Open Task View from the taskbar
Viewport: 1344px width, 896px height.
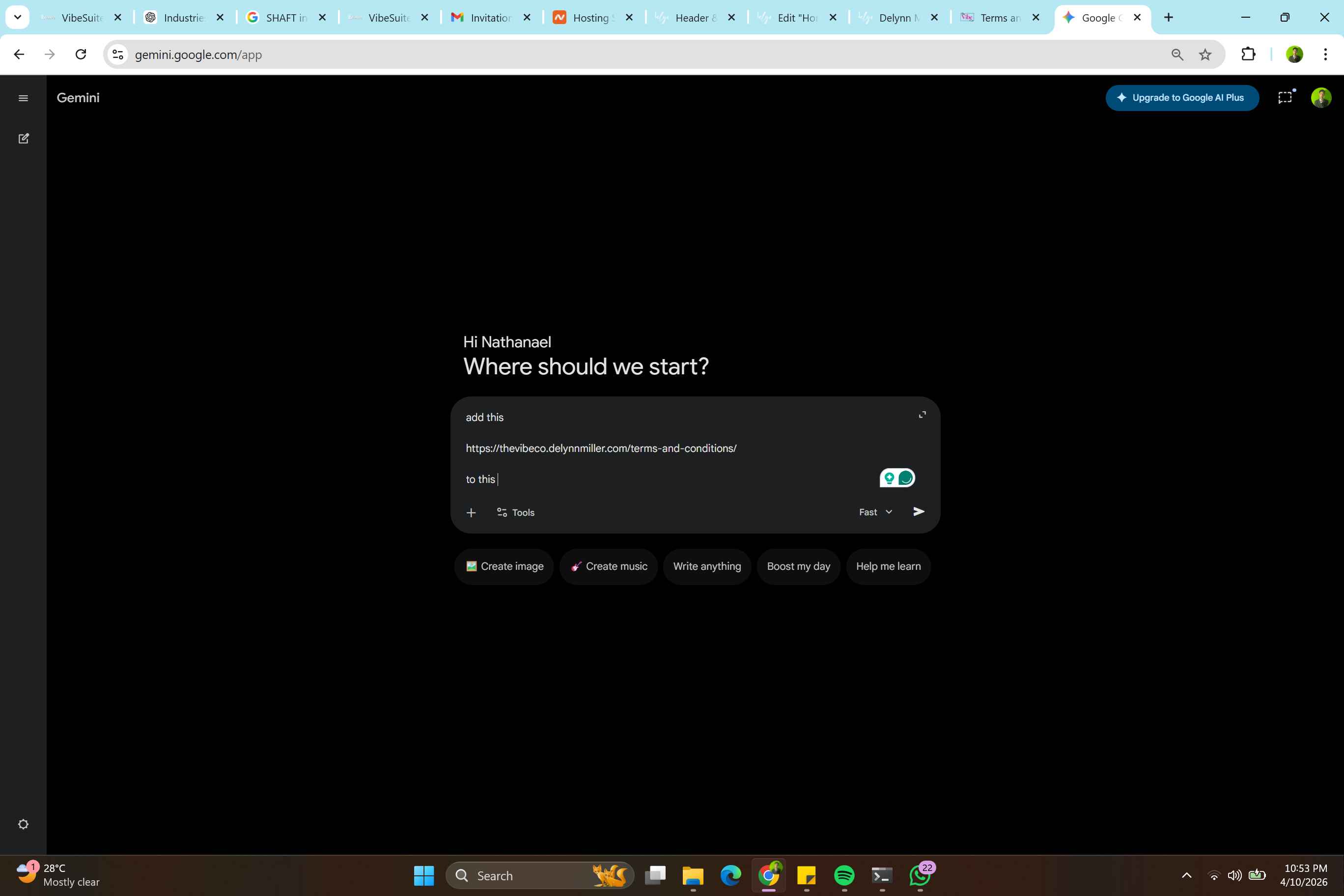655,875
